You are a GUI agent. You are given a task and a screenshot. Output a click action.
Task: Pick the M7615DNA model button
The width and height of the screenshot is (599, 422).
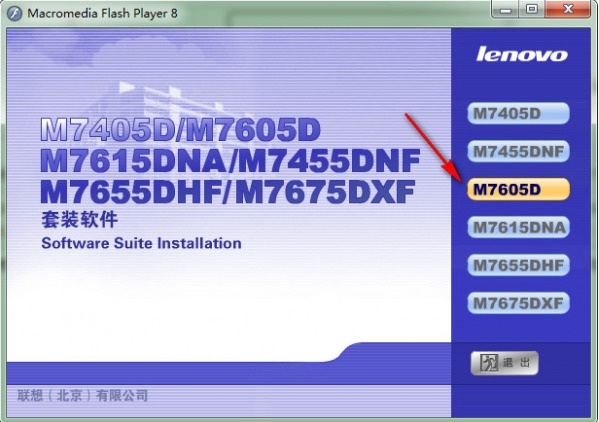coord(518,227)
